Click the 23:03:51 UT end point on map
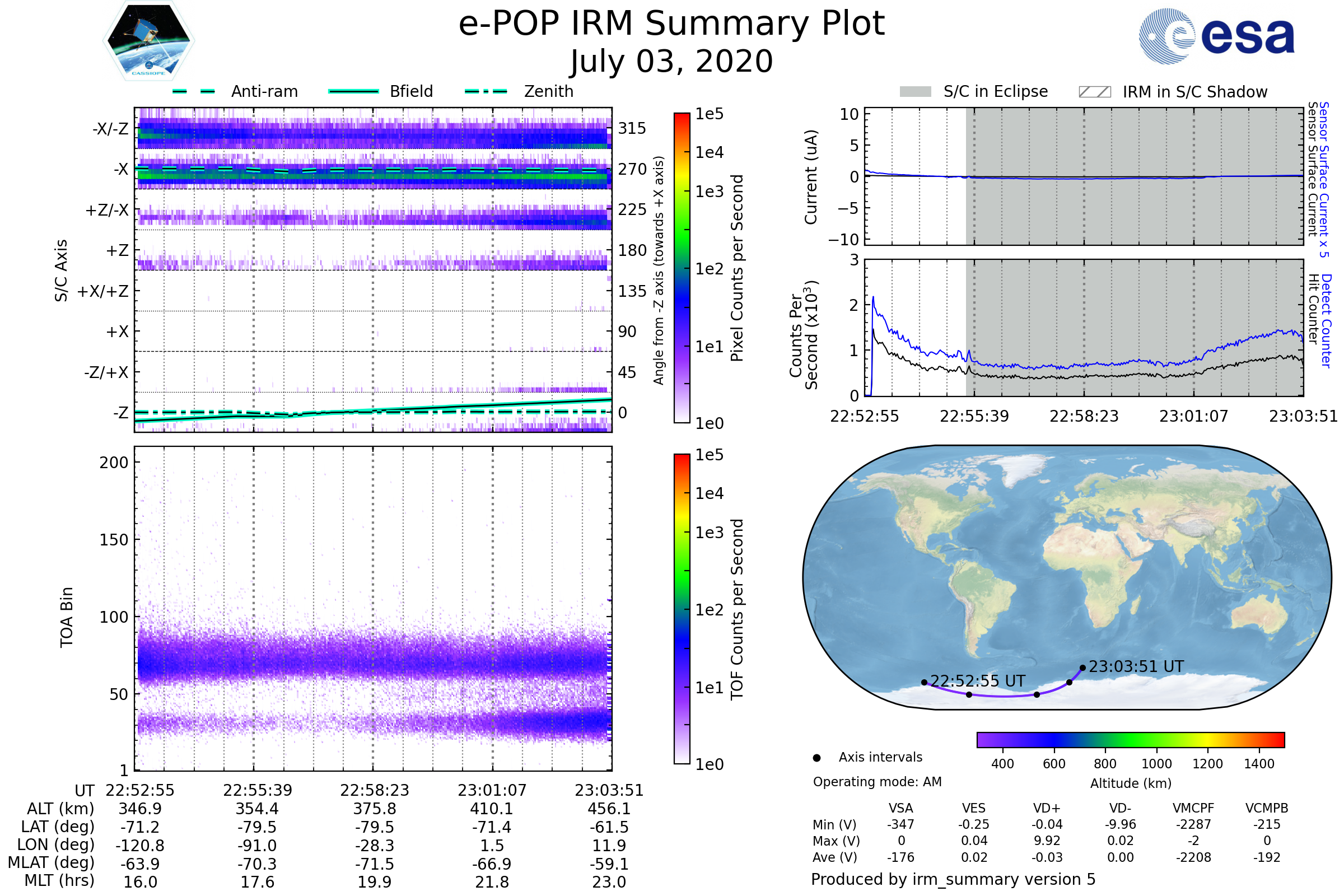This screenshot has height=896, width=1344. [1082, 668]
